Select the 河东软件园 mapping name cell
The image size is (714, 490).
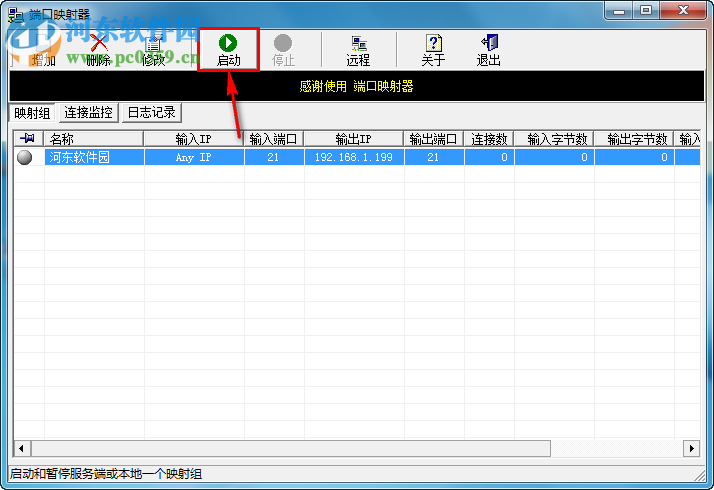click(x=94, y=157)
